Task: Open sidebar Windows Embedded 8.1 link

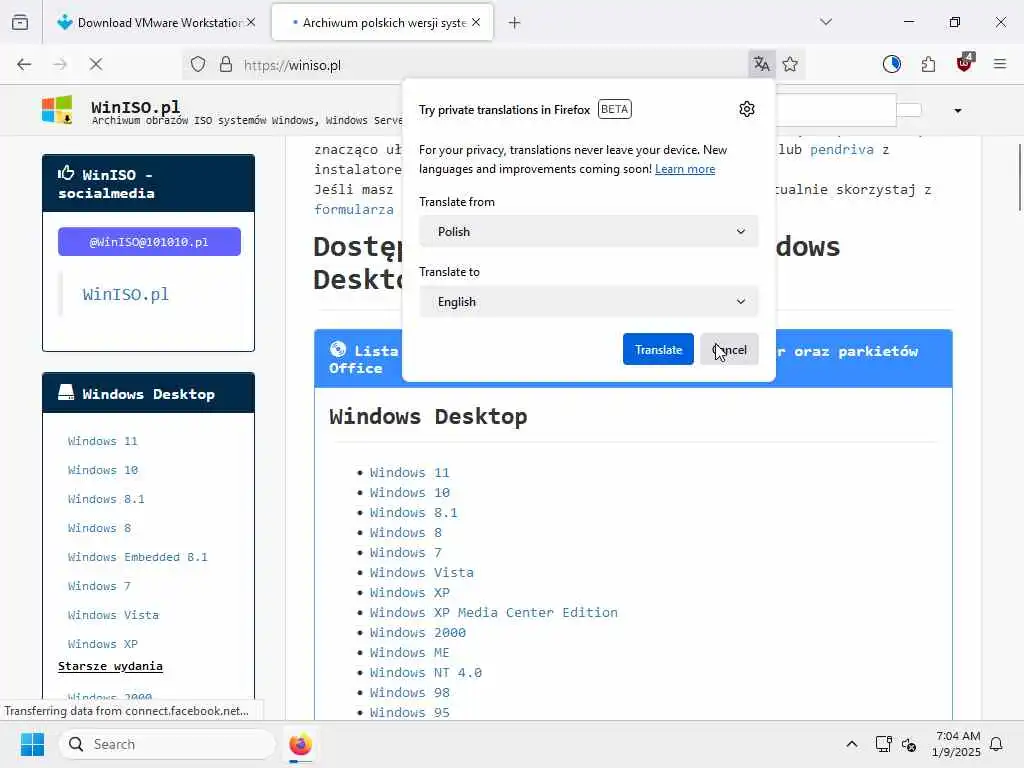Action: 138,557
